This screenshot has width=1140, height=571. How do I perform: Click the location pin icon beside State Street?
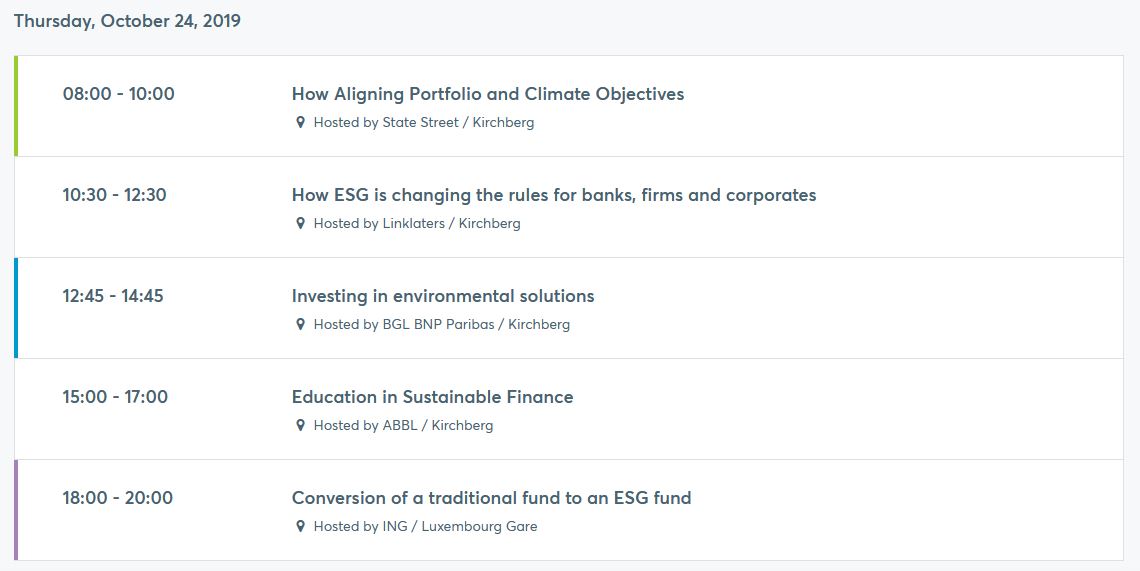[x=300, y=122]
